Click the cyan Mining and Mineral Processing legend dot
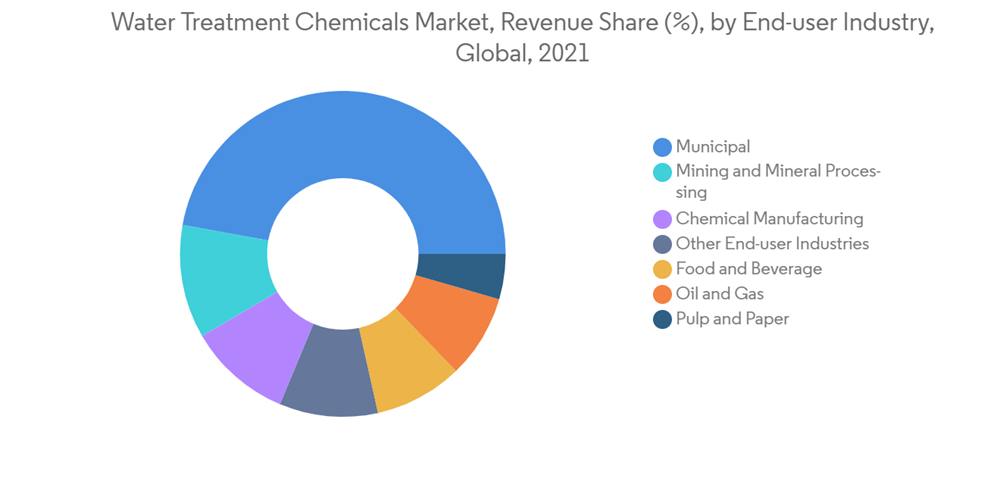 coord(662,172)
